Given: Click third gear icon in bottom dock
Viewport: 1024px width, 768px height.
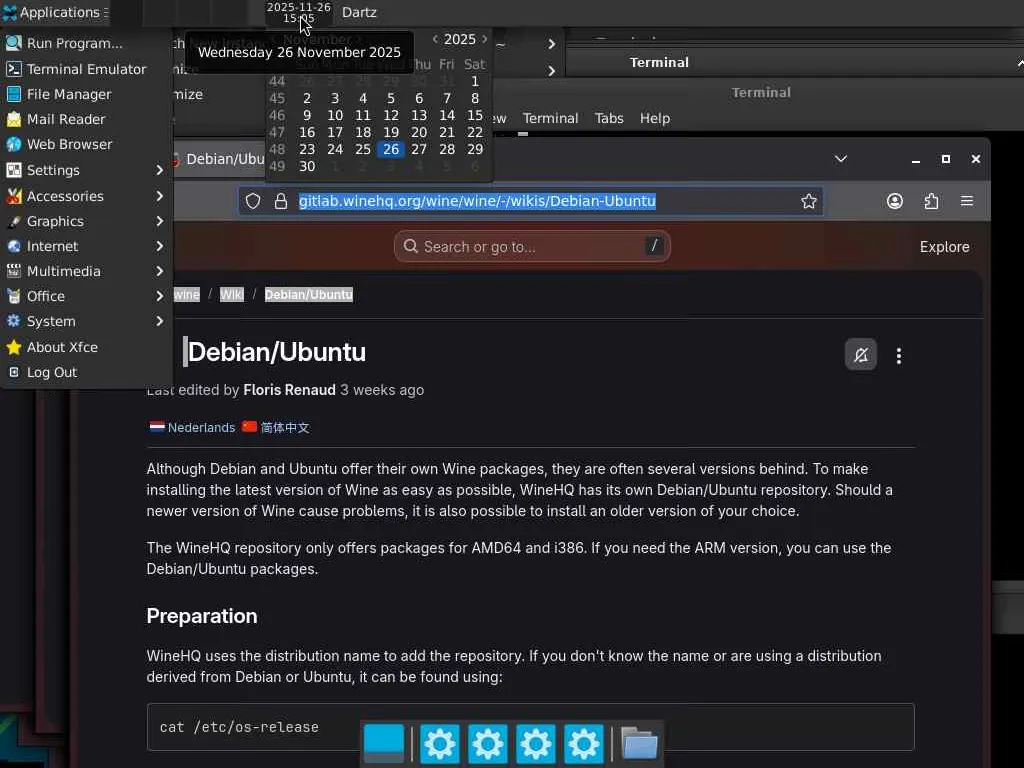Looking at the screenshot, I should tap(536, 743).
